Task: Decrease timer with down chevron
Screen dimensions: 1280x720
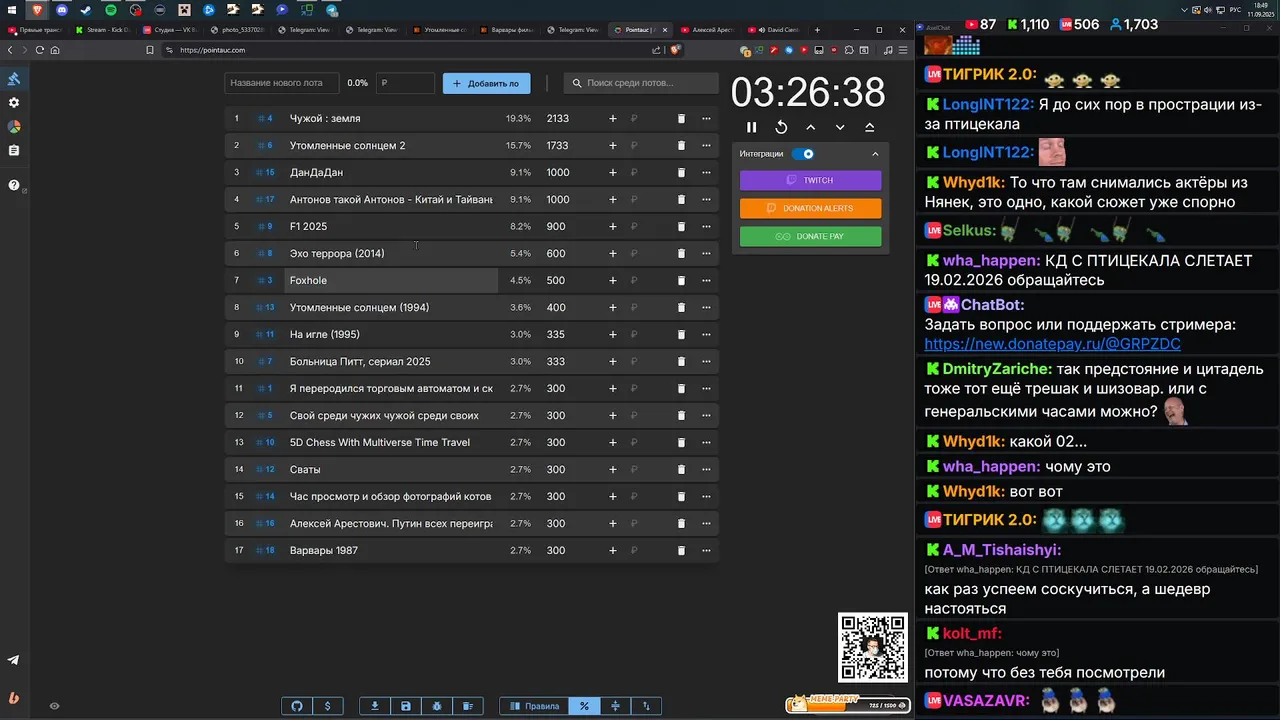Action: point(840,127)
